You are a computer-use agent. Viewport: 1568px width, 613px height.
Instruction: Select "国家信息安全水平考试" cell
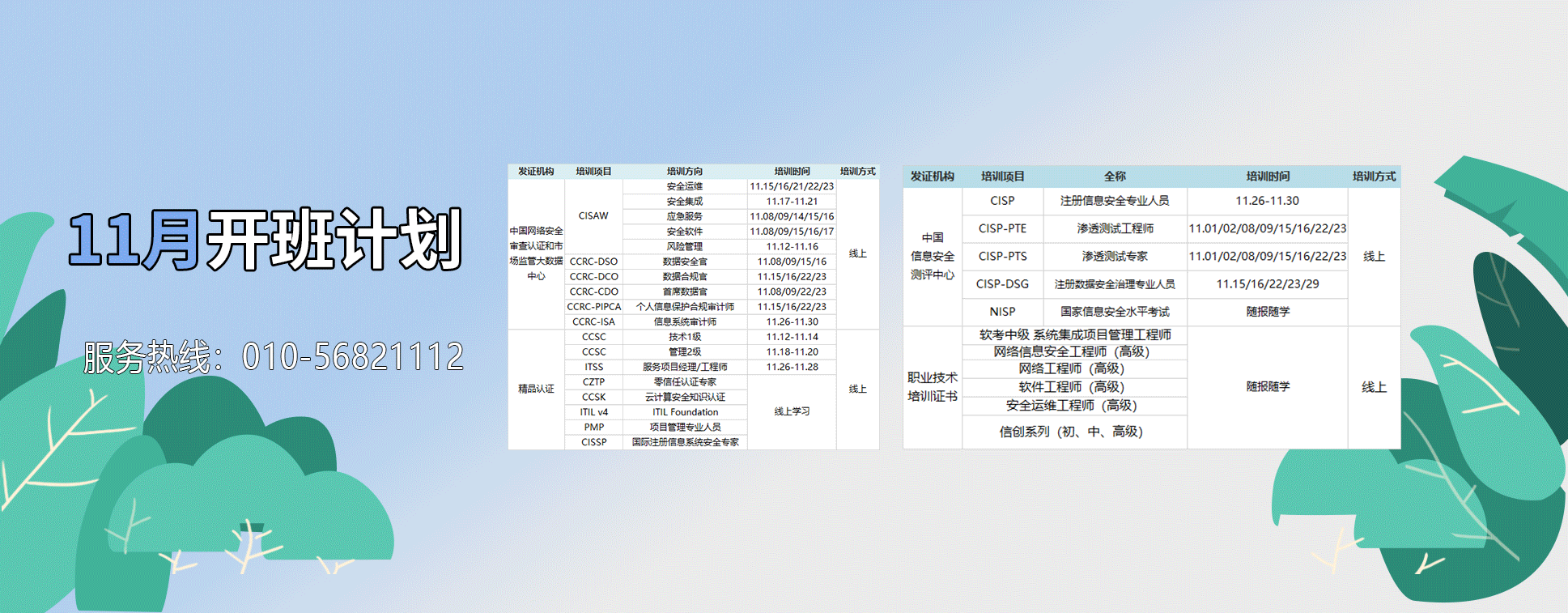[1115, 312]
